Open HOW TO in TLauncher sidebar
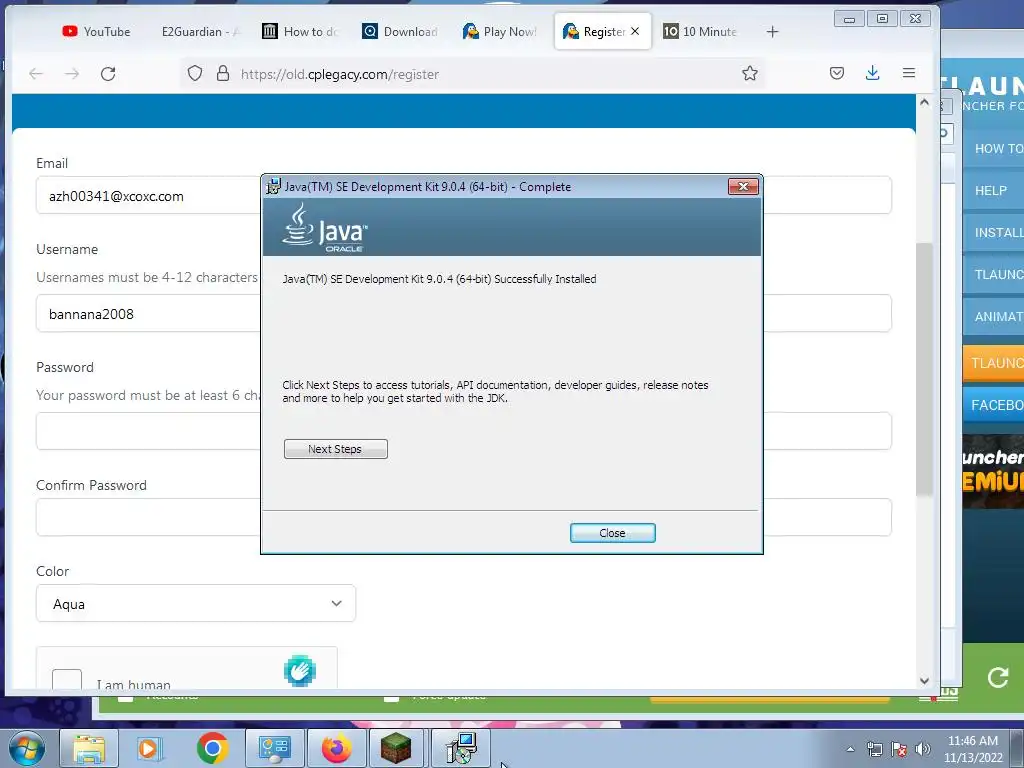The image size is (1024, 768). coord(994,148)
